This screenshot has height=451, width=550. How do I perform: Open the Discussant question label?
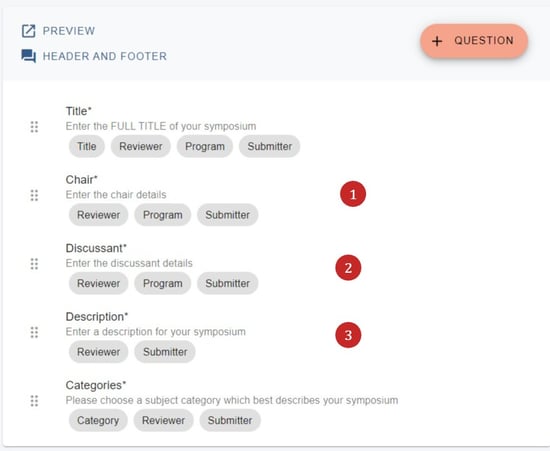point(96,248)
